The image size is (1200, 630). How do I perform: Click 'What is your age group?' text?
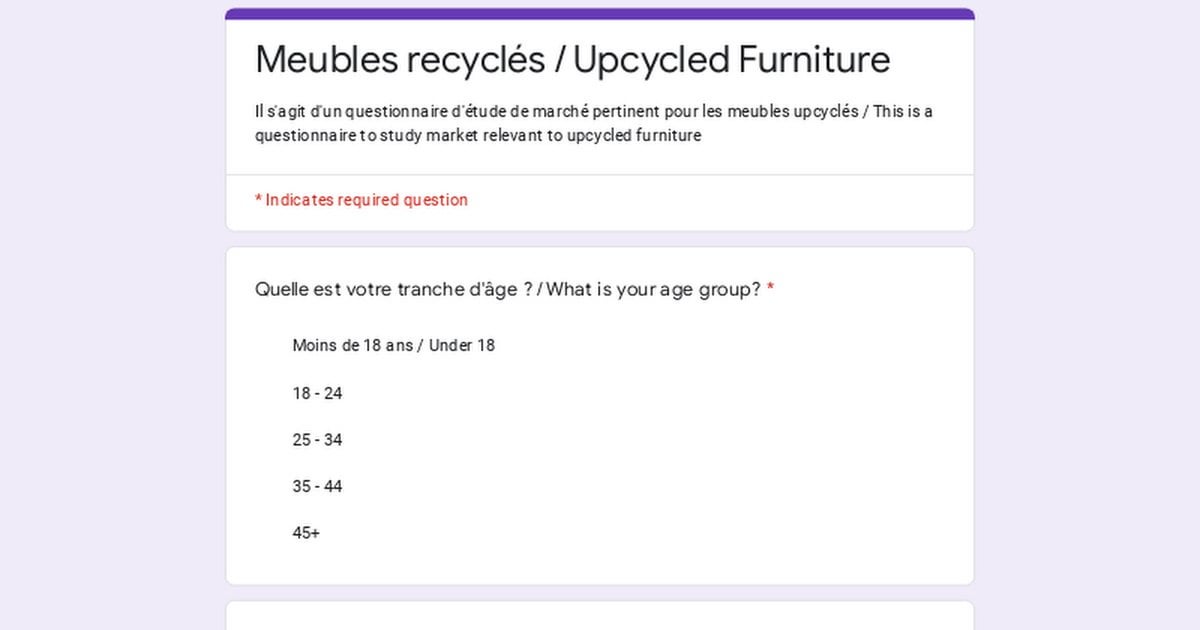pyautogui.click(x=655, y=290)
